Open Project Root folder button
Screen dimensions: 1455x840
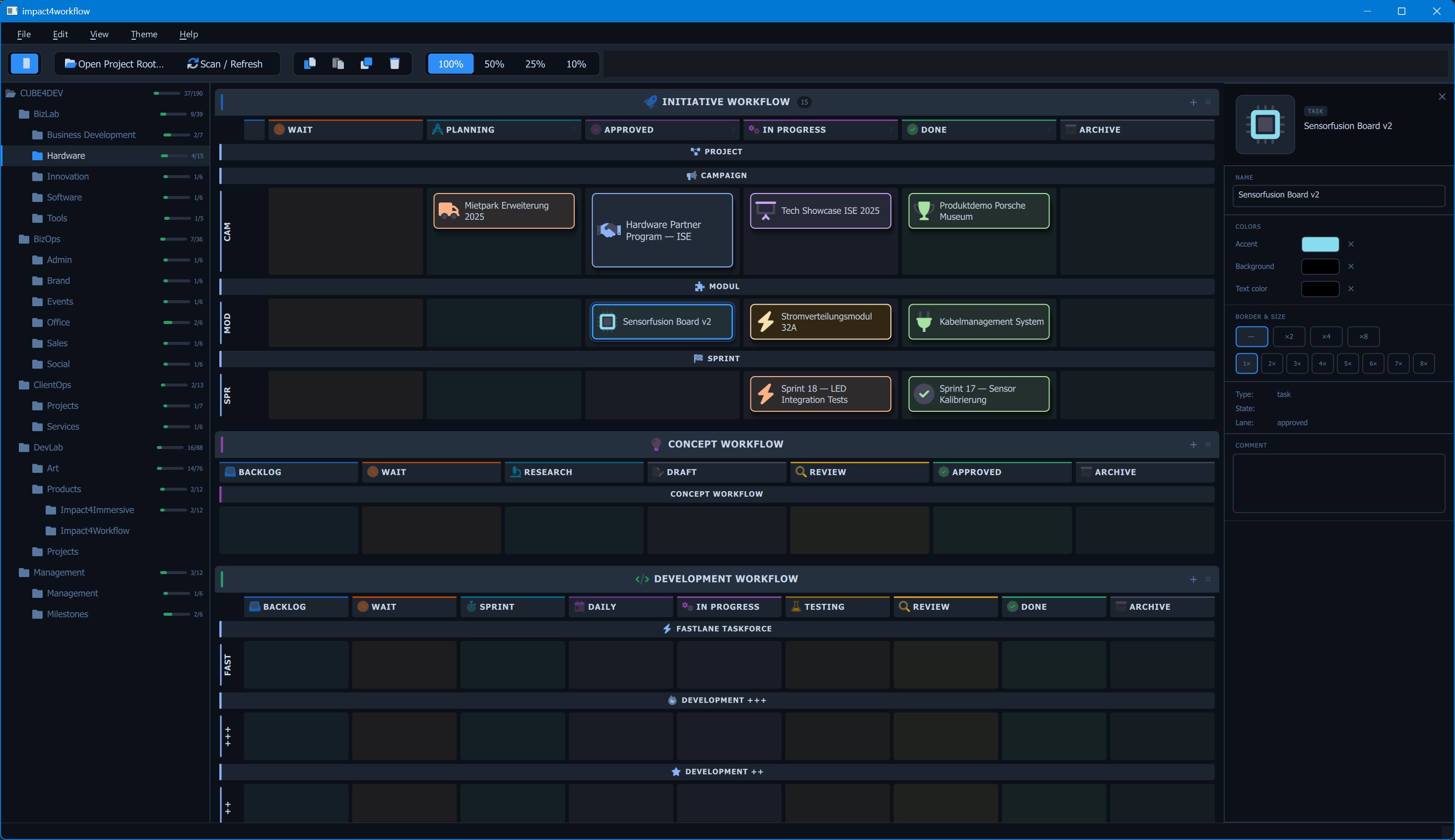[114, 64]
